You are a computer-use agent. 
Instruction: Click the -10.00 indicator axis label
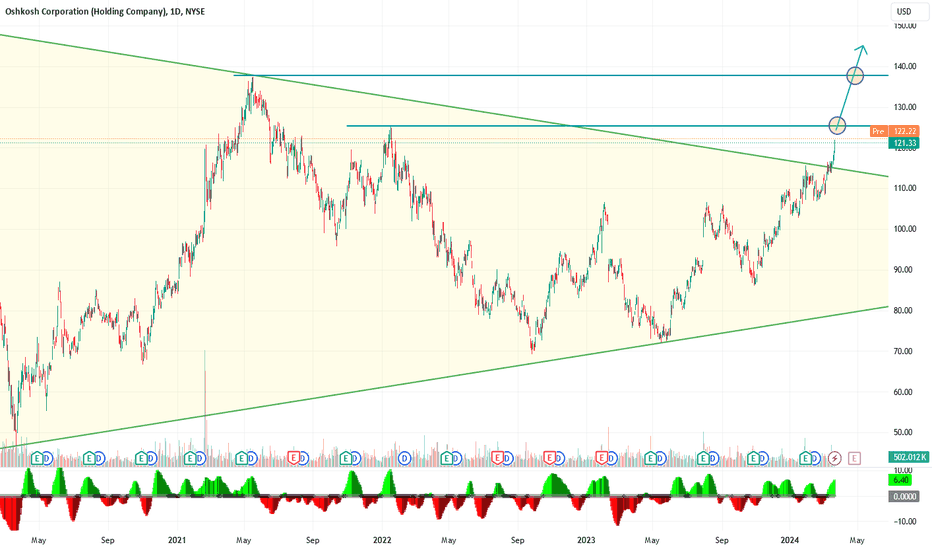903,521
